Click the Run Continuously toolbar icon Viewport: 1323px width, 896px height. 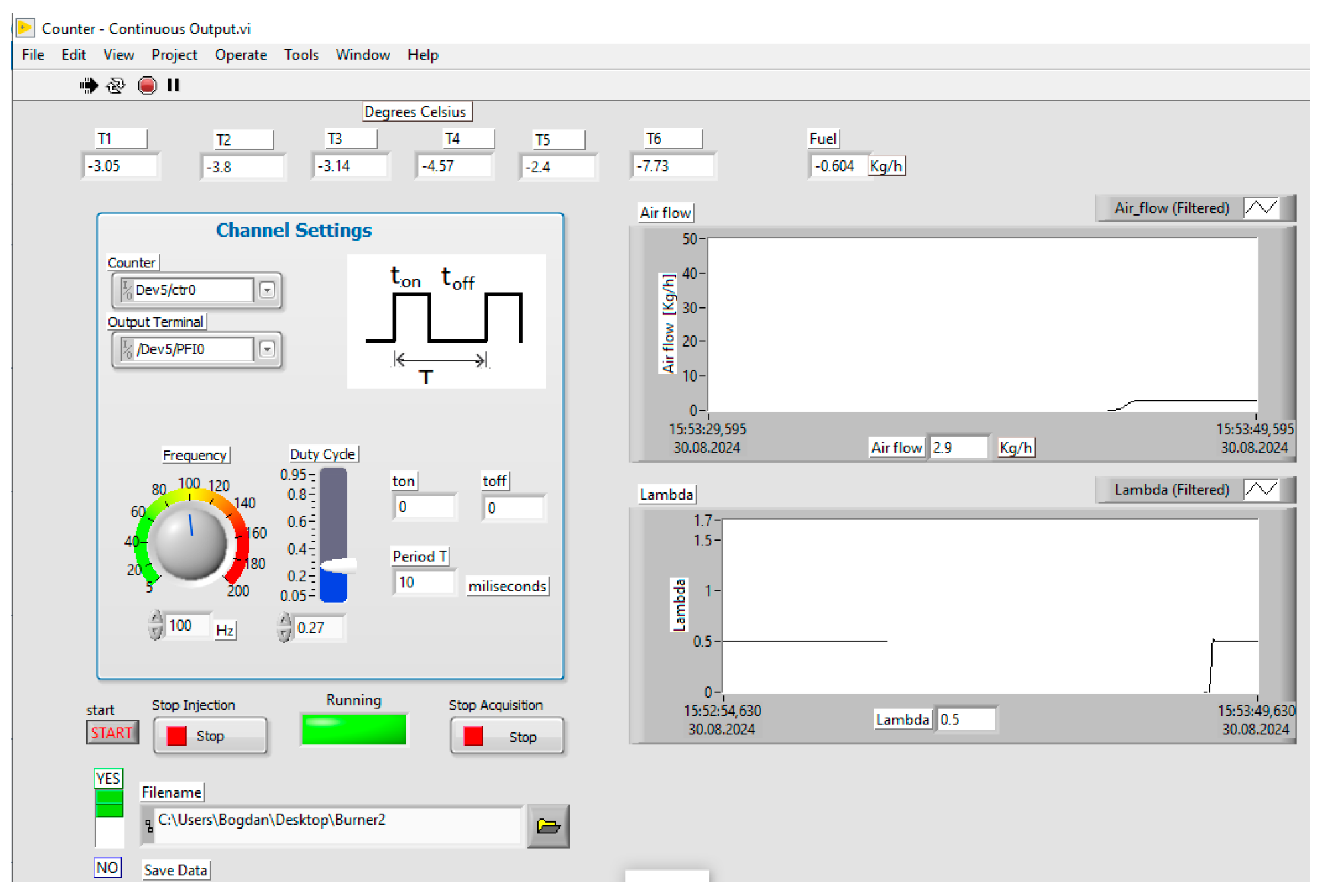coord(116,86)
